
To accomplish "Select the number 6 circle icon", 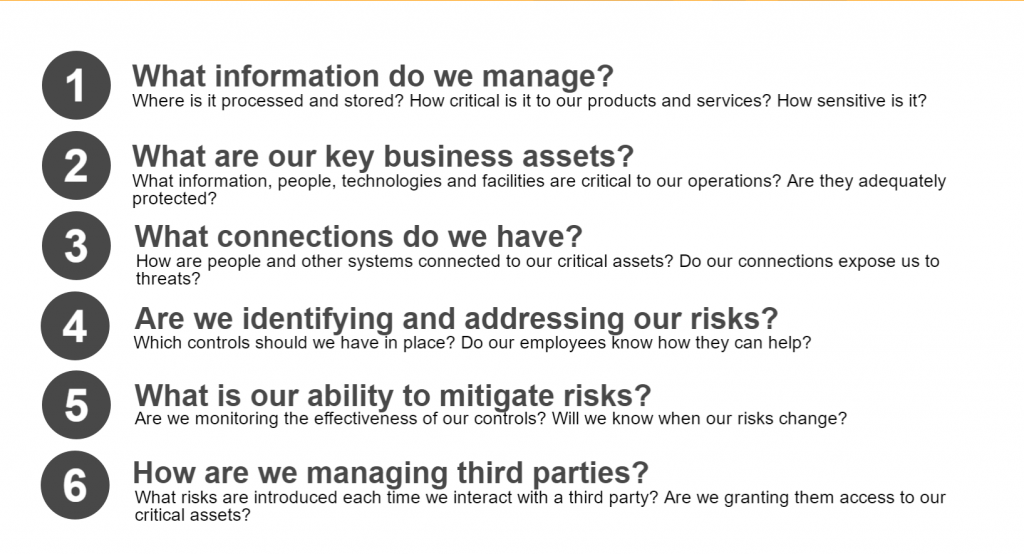I will tap(76, 485).
